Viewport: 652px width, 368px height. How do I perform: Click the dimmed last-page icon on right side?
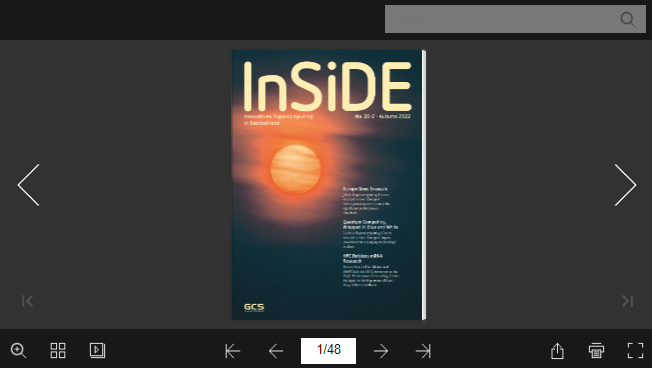pyautogui.click(x=627, y=301)
